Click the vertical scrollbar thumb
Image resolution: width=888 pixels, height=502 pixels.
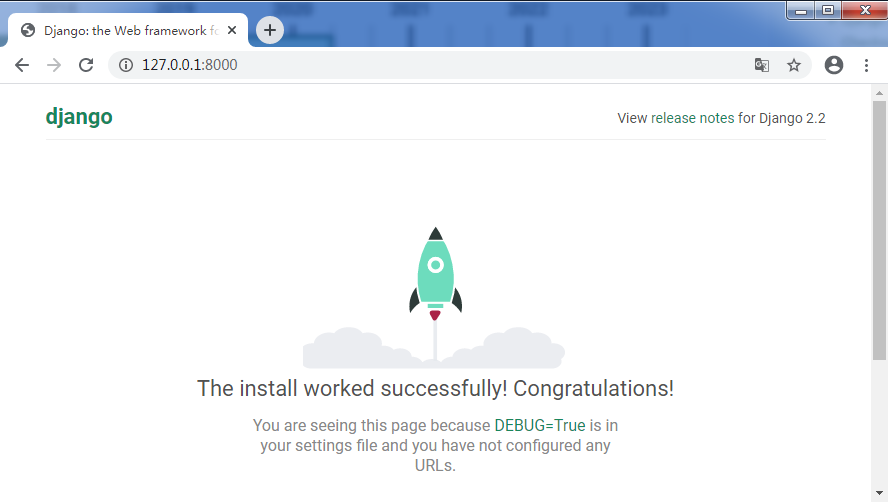879,230
